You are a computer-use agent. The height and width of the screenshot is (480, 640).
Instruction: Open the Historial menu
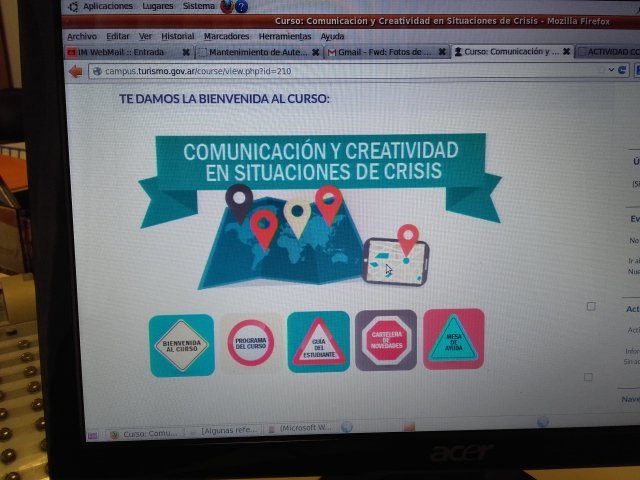[178, 36]
